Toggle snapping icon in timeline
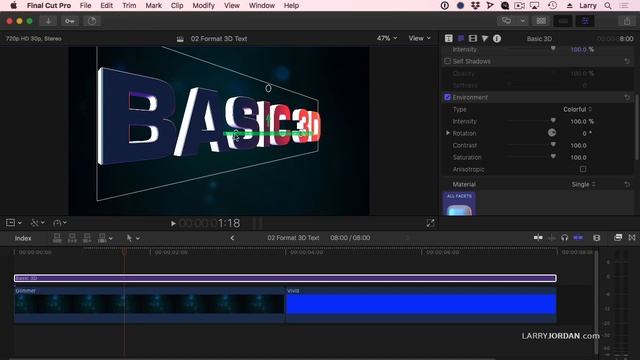This screenshot has height=360, width=640. [x=578, y=238]
